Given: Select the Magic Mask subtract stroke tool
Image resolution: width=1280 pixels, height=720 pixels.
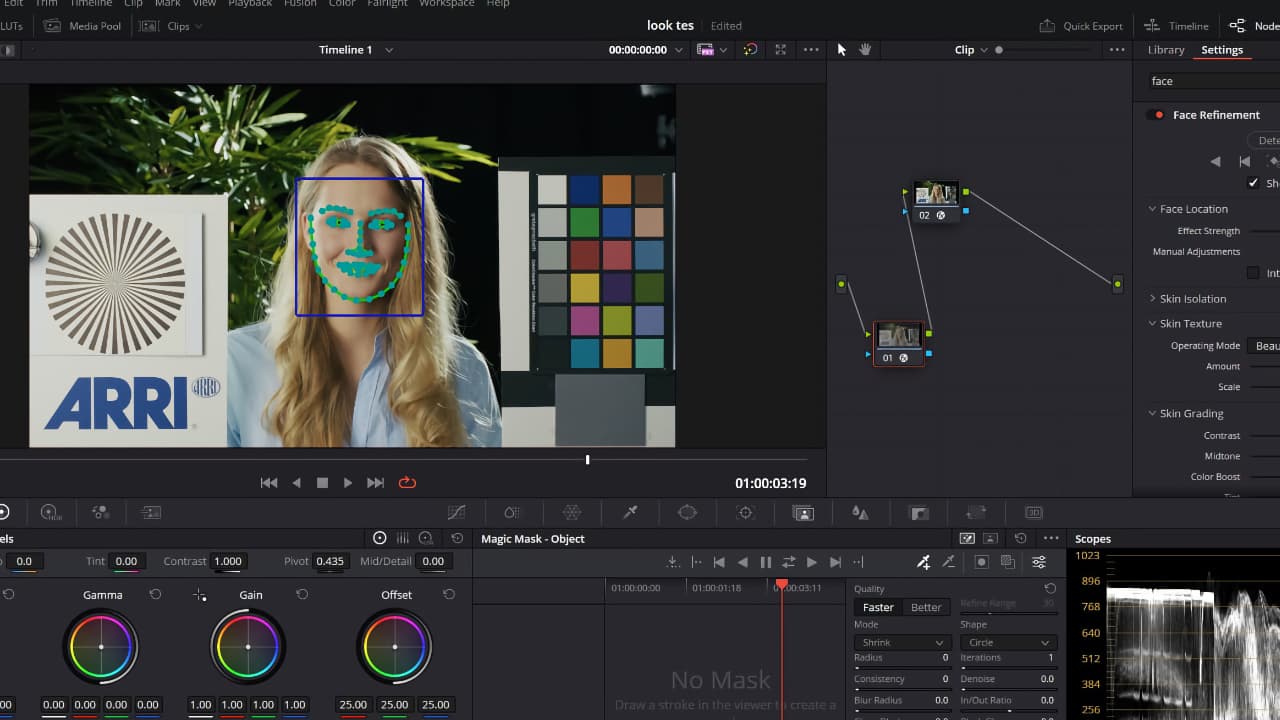Looking at the screenshot, I should (x=948, y=562).
